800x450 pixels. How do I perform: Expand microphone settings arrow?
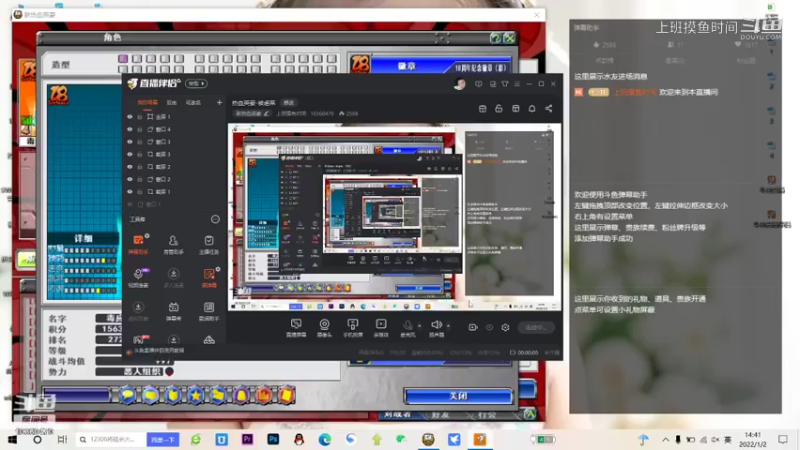pyautogui.click(x=419, y=326)
